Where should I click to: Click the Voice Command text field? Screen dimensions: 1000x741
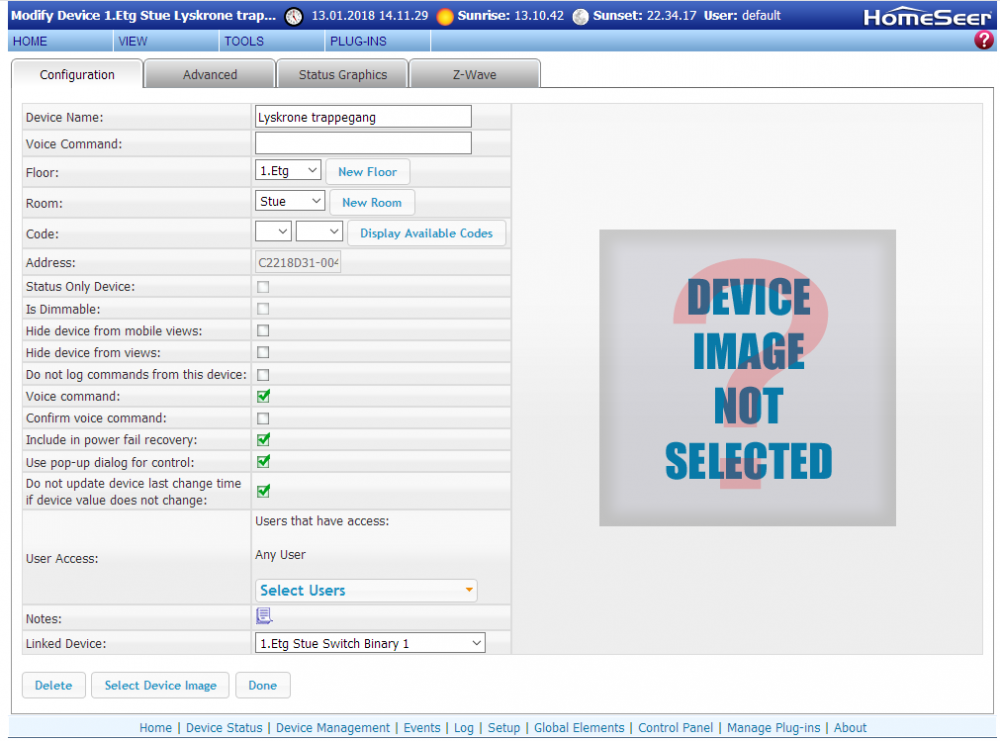[363, 143]
